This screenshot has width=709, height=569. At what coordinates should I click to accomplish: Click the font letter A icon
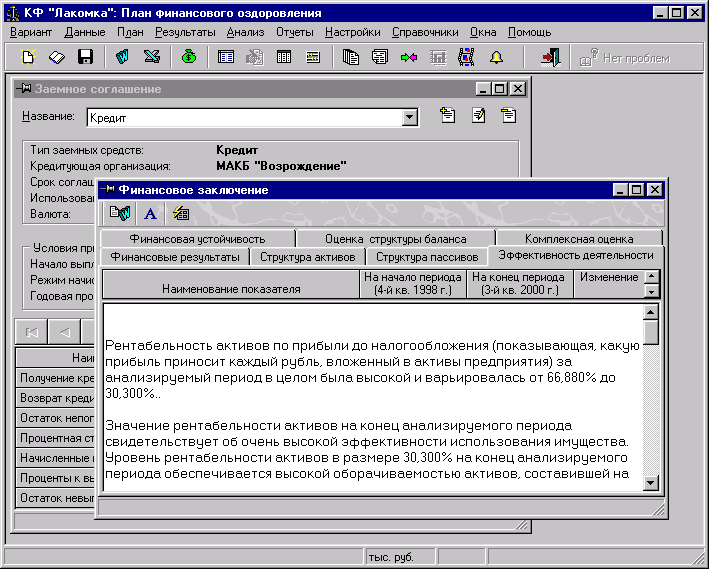click(x=150, y=213)
